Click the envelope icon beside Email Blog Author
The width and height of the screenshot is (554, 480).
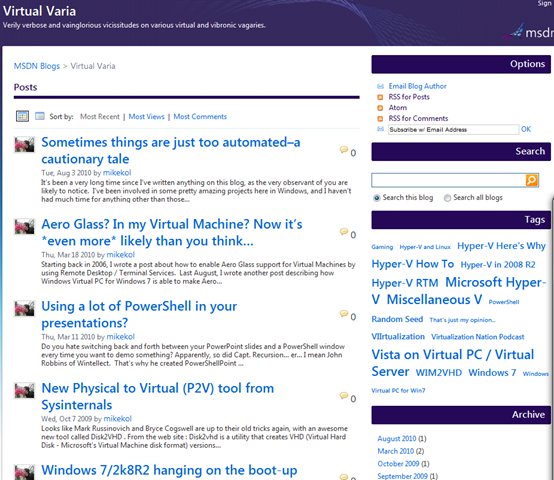381,86
